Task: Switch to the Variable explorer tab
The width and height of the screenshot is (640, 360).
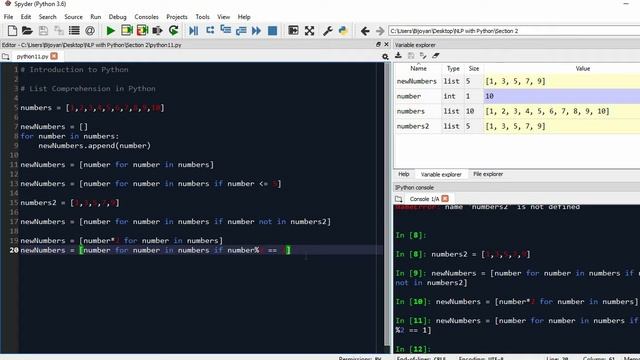Action: (x=441, y=174)
